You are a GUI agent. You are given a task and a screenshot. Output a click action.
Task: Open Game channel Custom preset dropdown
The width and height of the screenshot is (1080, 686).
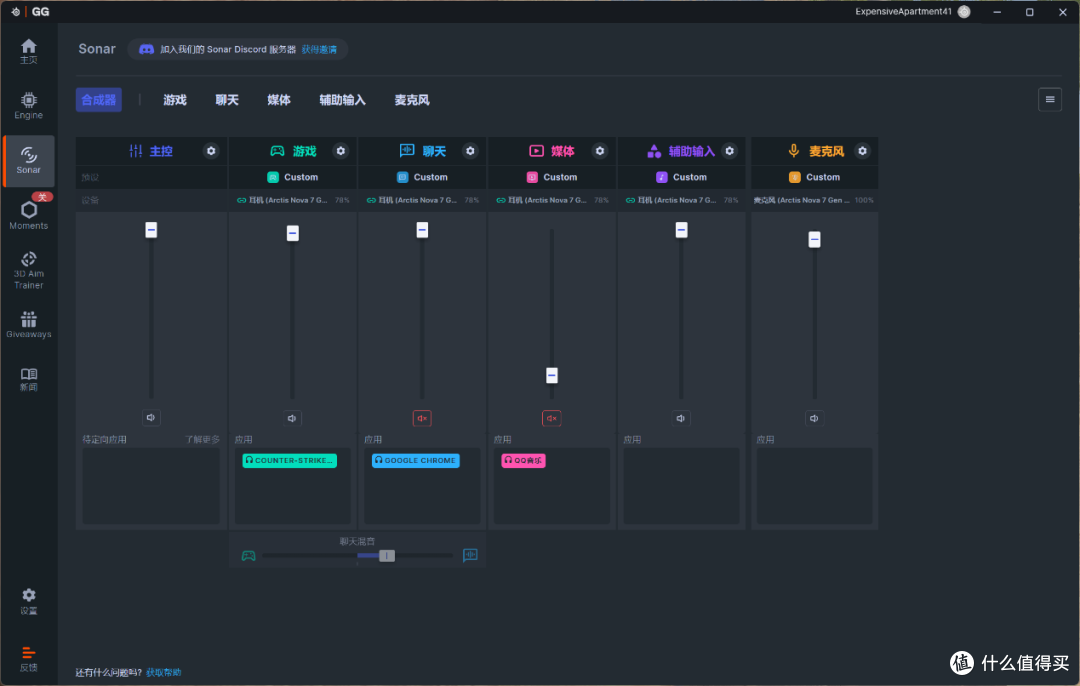[x=292, y=177]
